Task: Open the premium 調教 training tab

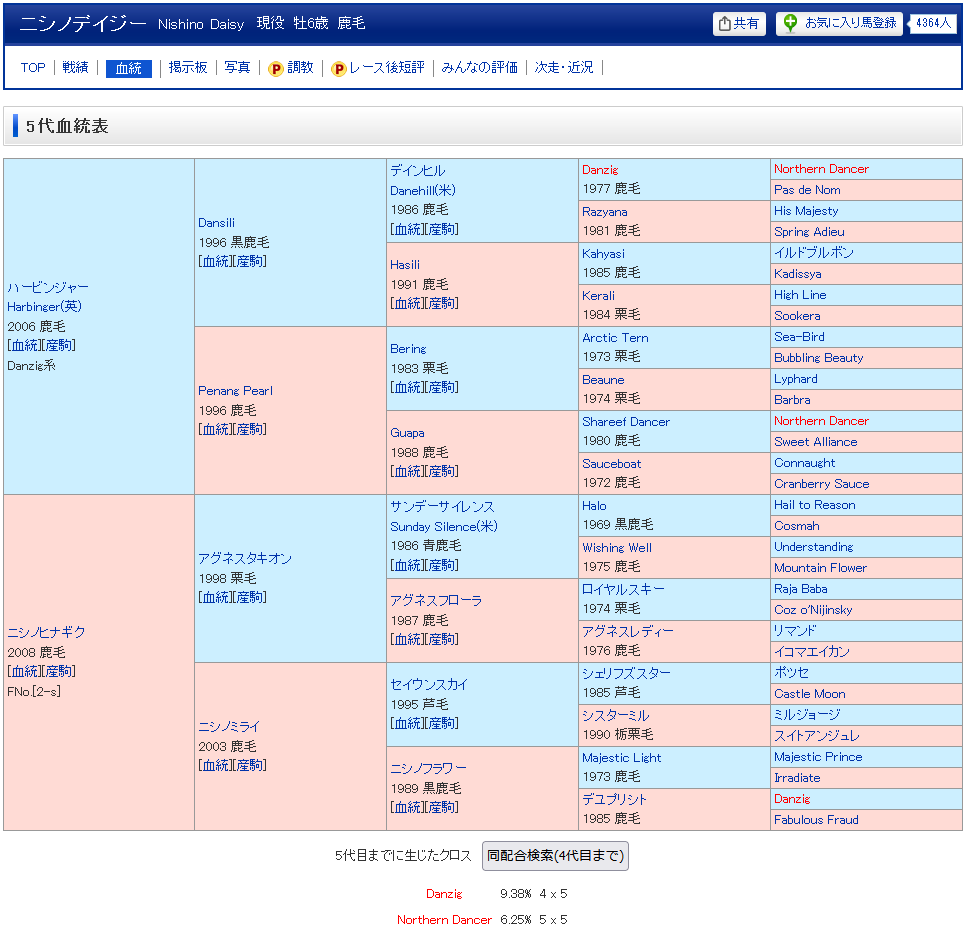Action: click(x=291, y=67)
